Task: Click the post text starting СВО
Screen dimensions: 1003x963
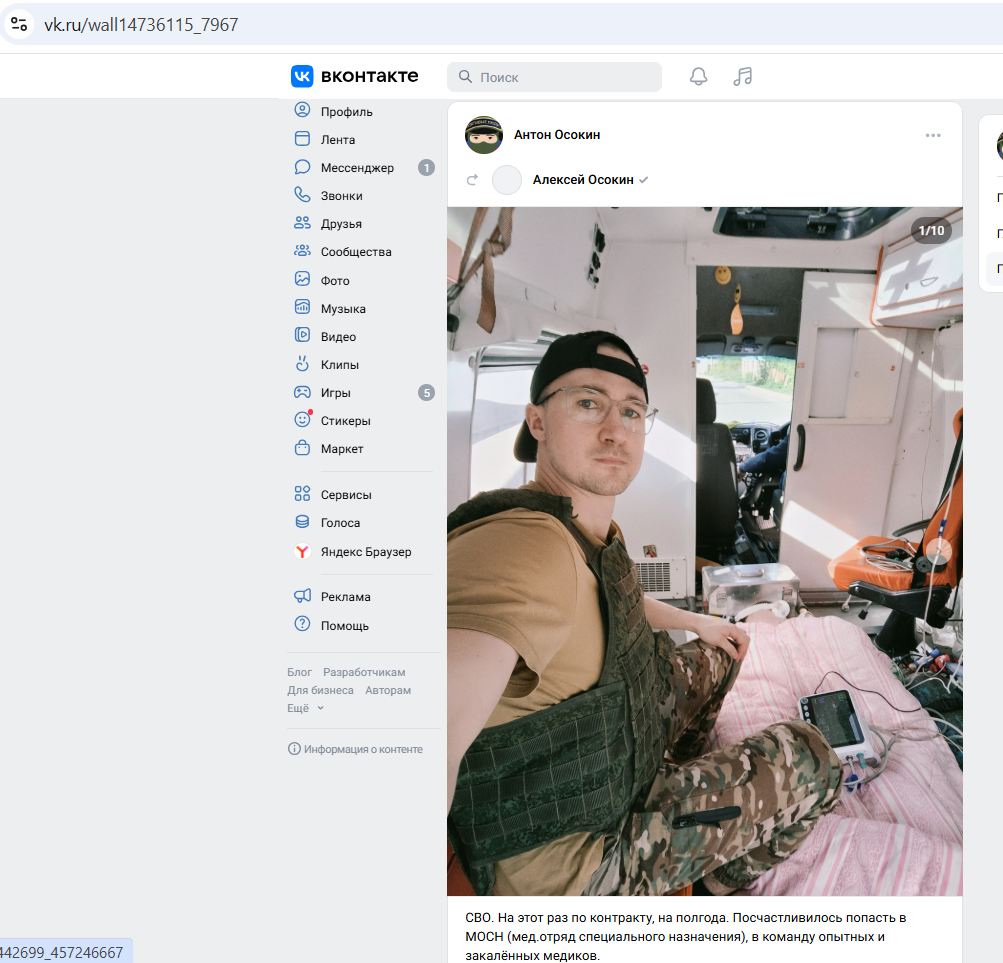Action: pyautogui.click(x=685, y=936)
